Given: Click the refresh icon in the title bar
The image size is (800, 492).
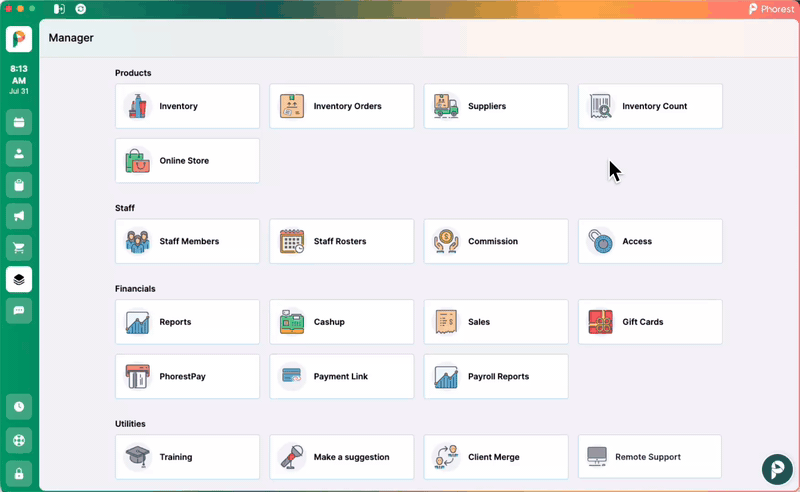Looking at the screenshot, I should [x=81, y=9].
